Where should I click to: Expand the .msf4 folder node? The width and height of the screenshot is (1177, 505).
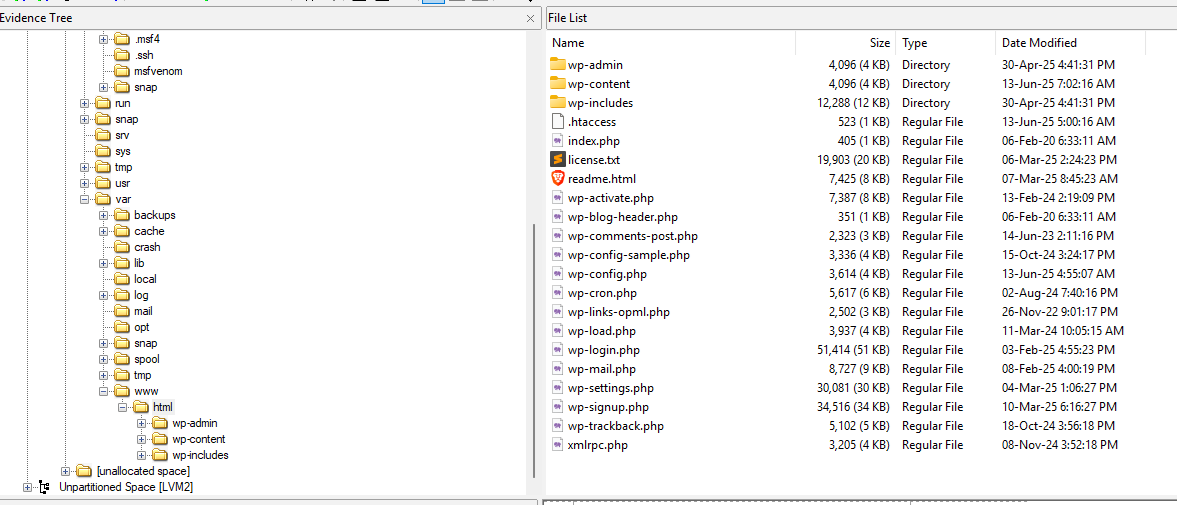pos(104,39)
